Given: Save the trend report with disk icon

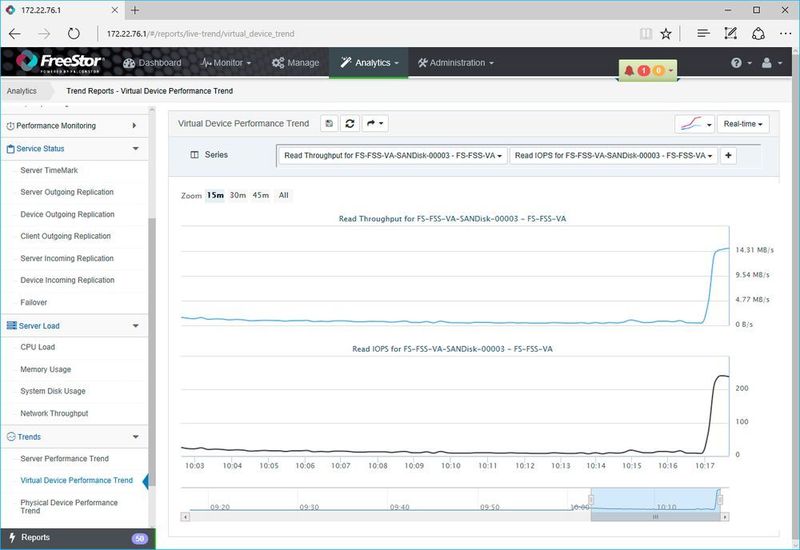Looking at the screenshot, I should point(329,123).
